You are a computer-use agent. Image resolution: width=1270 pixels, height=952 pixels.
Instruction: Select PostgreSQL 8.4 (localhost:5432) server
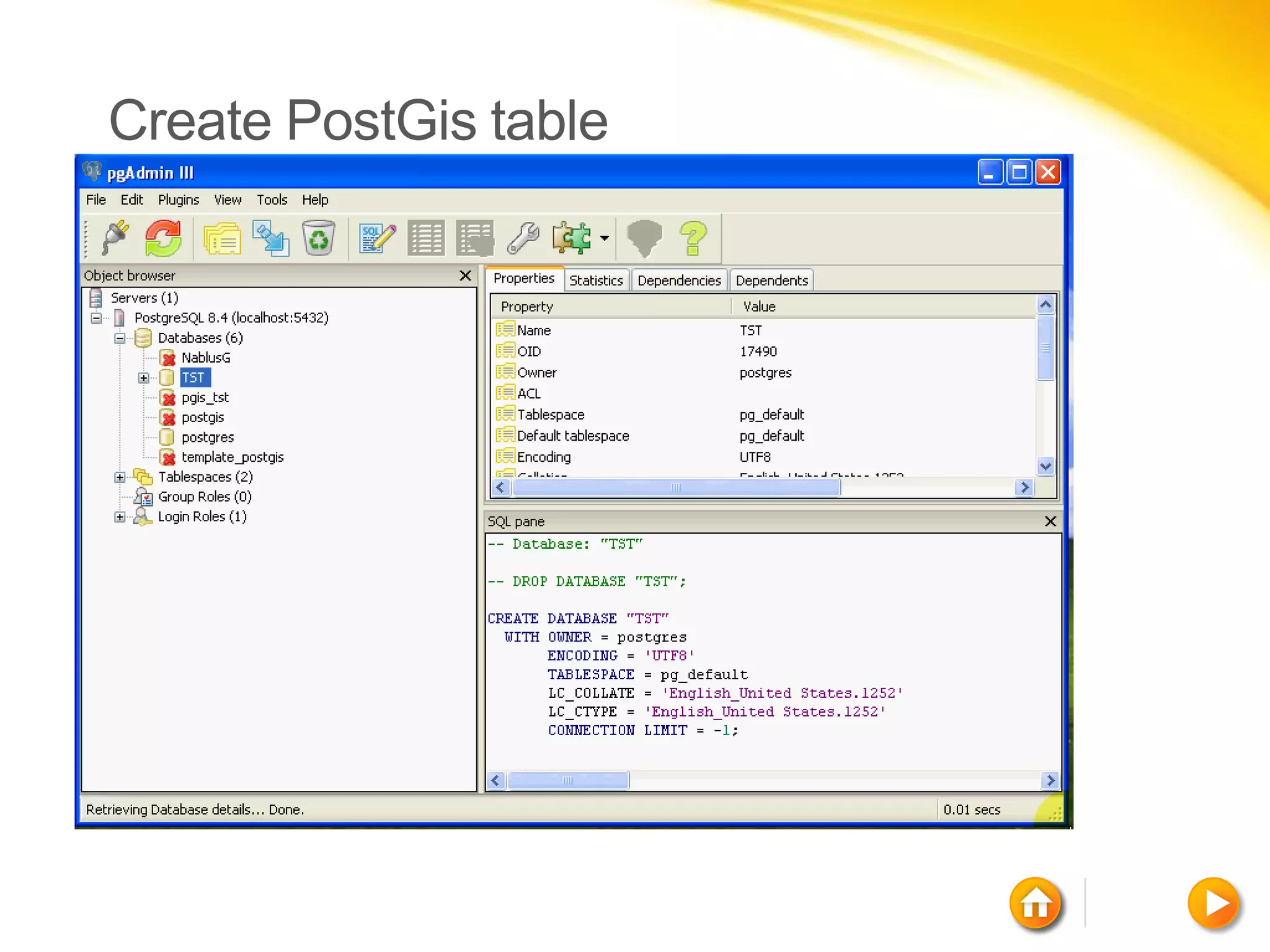pyautogui.click(x=231, y=318)
